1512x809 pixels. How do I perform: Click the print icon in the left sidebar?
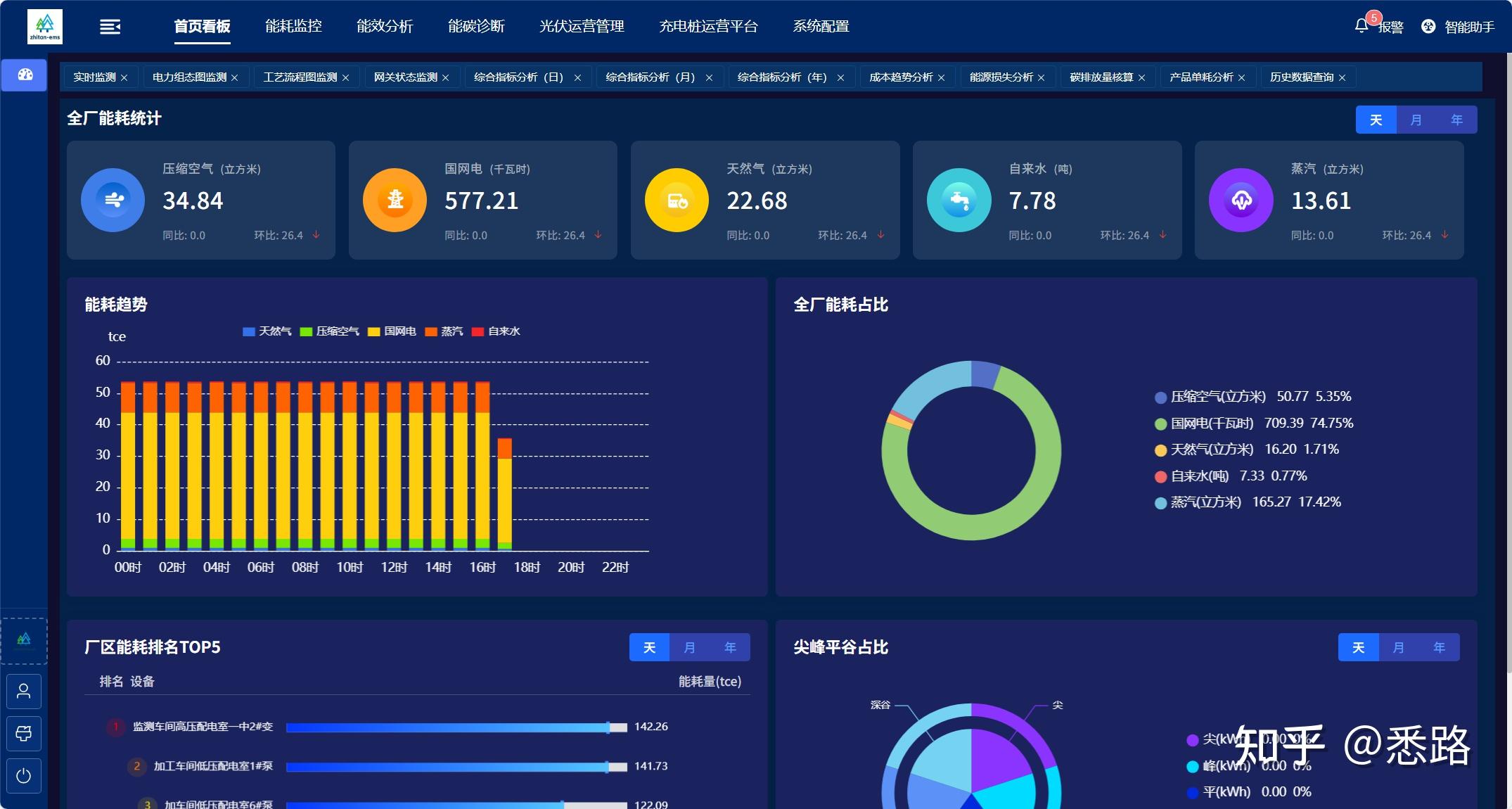[x=24, y=734]
